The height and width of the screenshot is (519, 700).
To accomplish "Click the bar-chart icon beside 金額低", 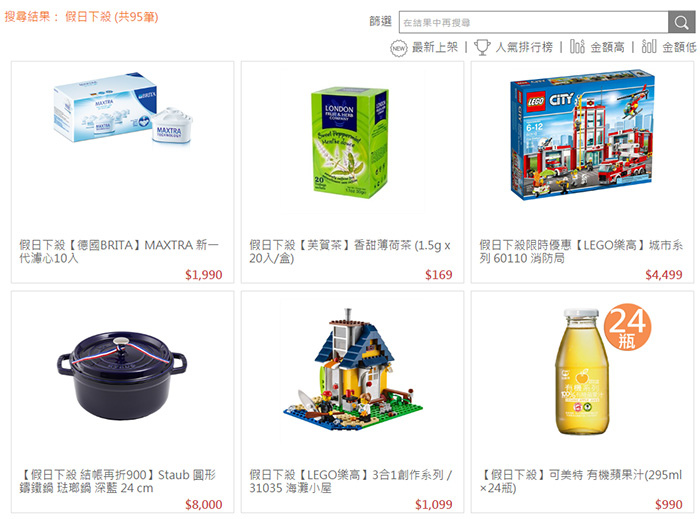I will 649,46.
